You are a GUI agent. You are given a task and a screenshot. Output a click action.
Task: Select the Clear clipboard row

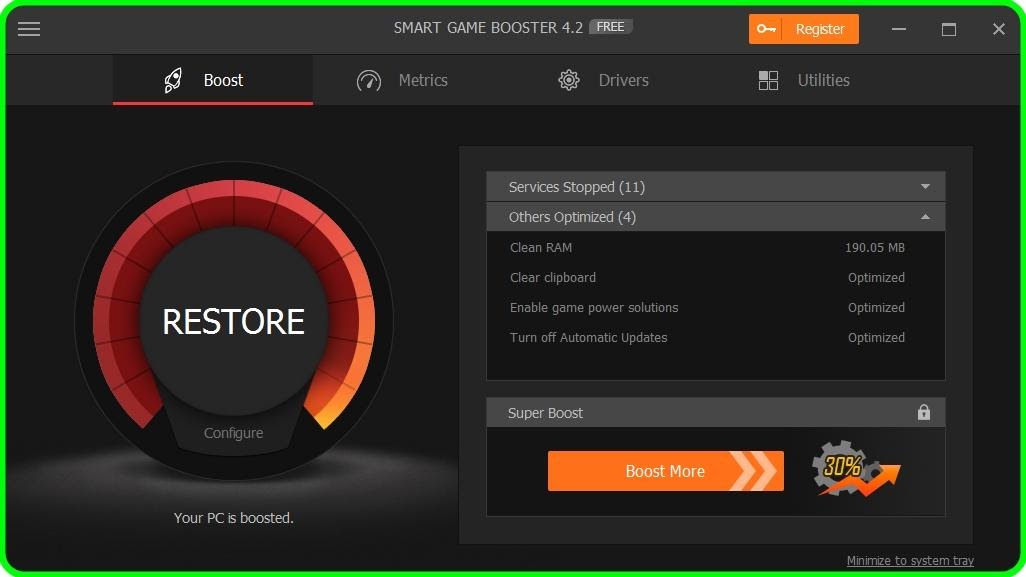coord(716,277)
